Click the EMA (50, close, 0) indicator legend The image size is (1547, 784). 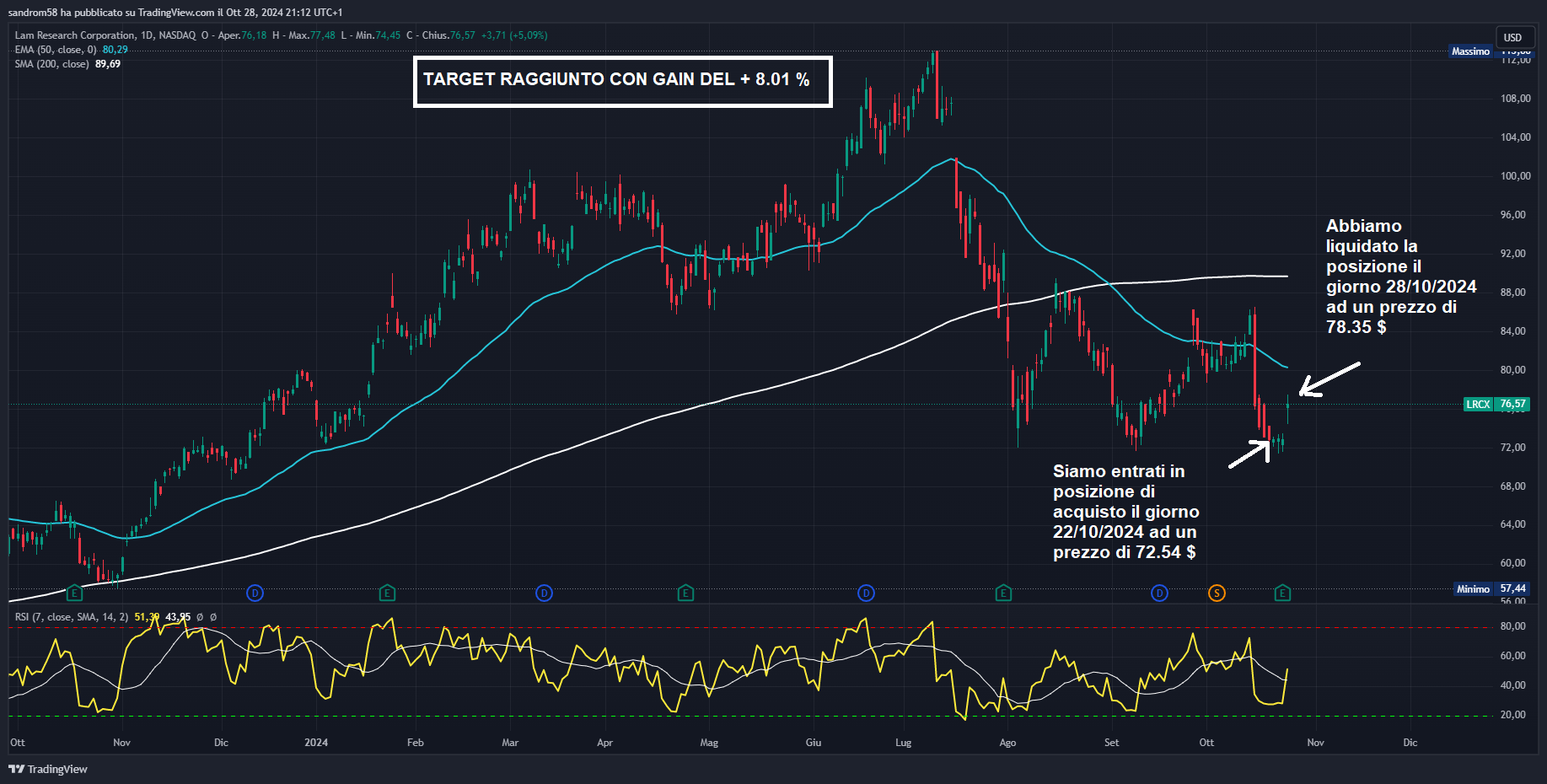point(56,50)
